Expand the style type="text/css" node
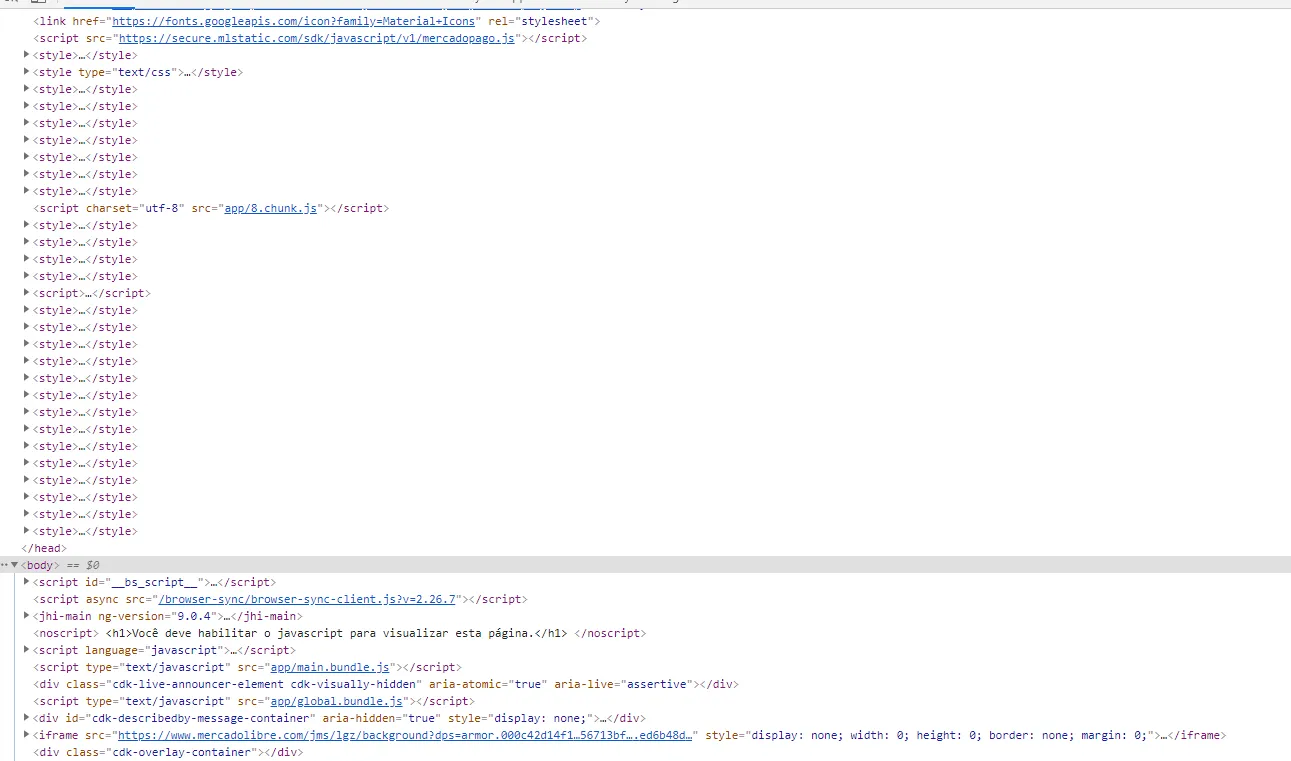Image resolution: width=1291 pixels, height=761 pixels. point(27,72)
